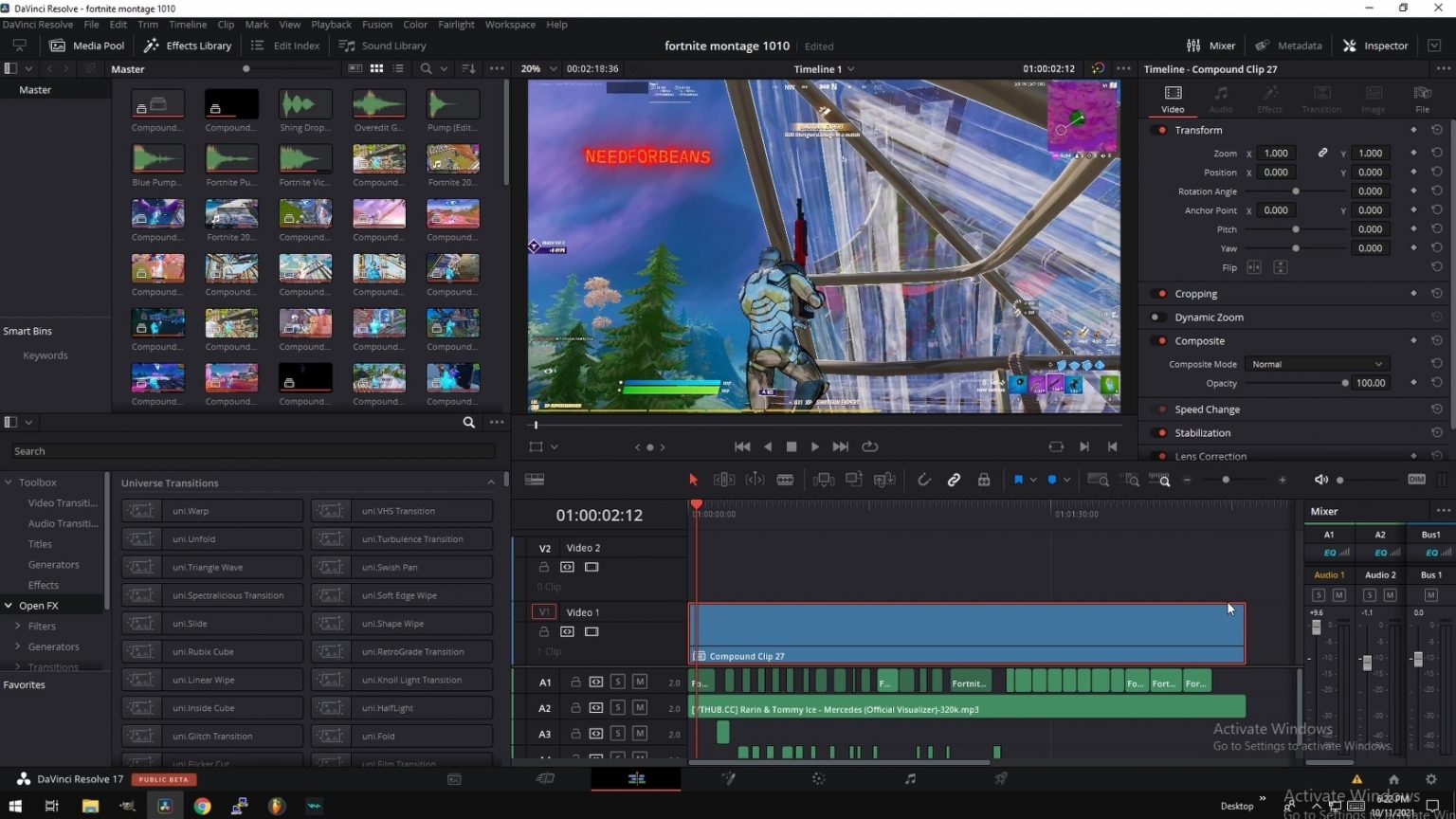Open the Fusion menu
1456x819 pixels.
tap(376, 25)
